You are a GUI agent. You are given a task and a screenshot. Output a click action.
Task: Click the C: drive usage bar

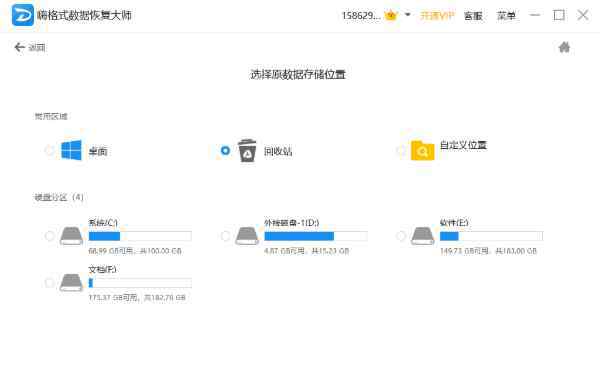click(140, 236)
